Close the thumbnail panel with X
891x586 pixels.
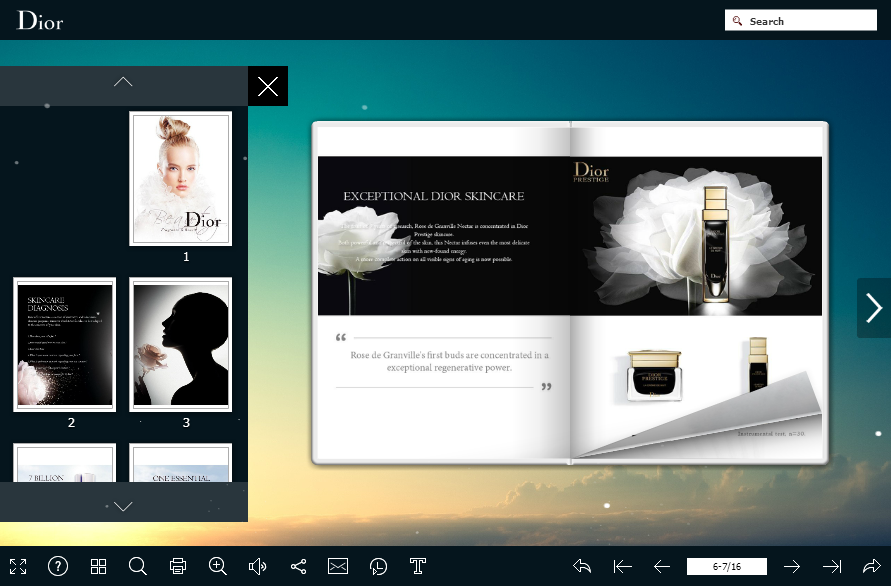[x=268, y=86]
